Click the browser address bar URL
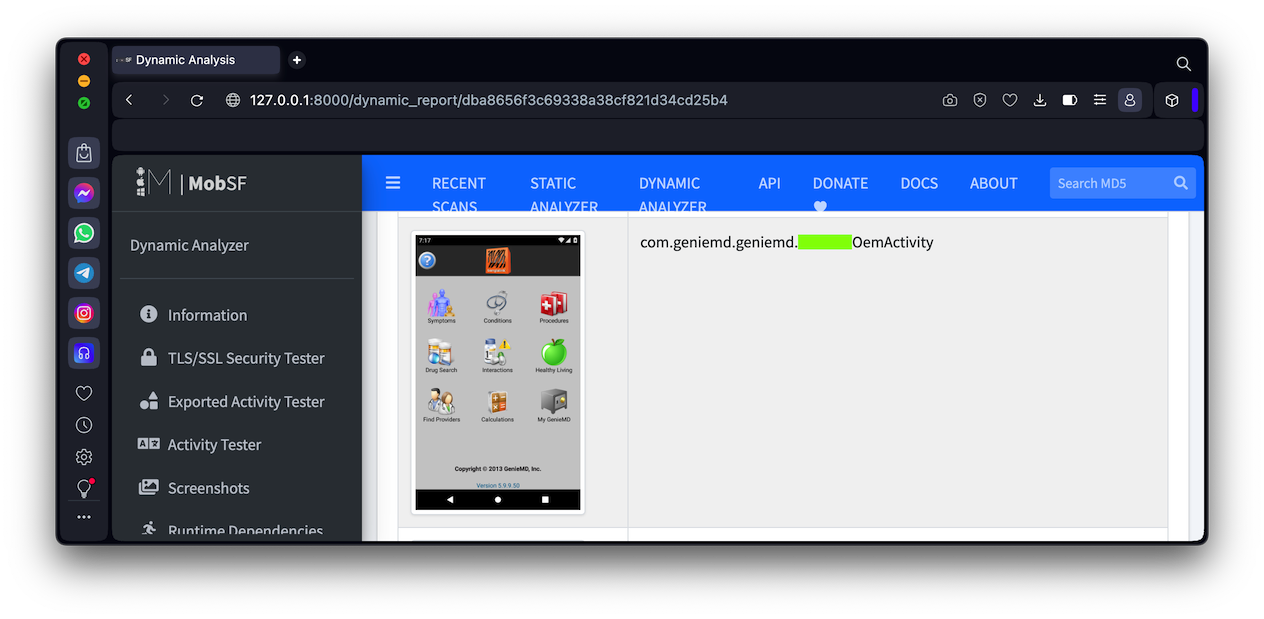Screen dimensions: 1264x619 (x=489, y=100)
